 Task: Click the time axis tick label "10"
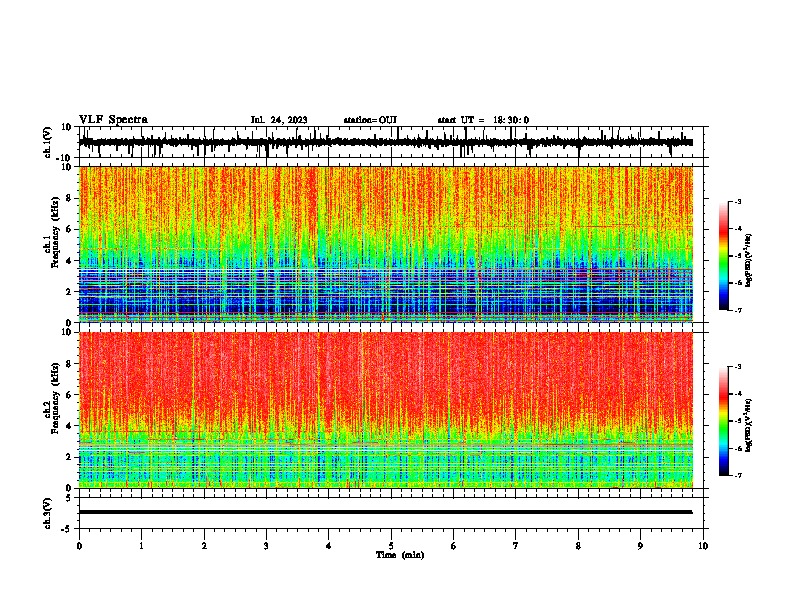click(x=703, y=546)
